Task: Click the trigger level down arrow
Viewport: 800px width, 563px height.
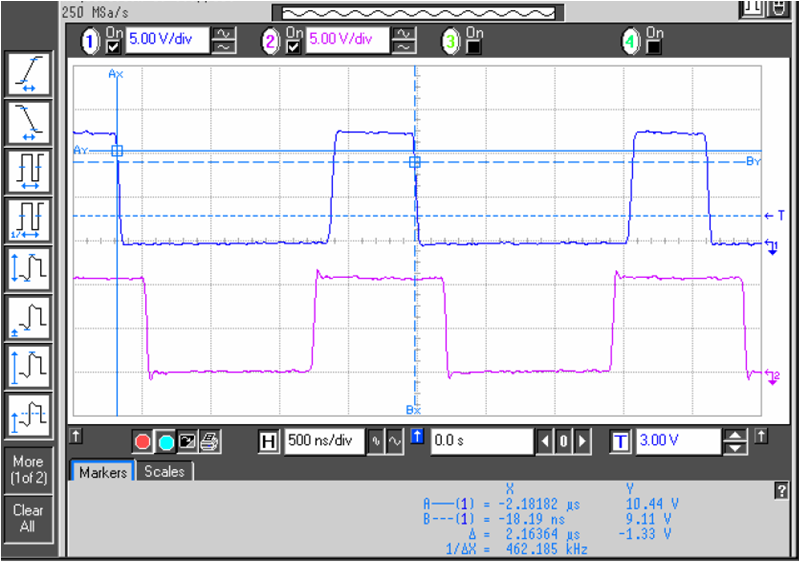Action: 735,448
